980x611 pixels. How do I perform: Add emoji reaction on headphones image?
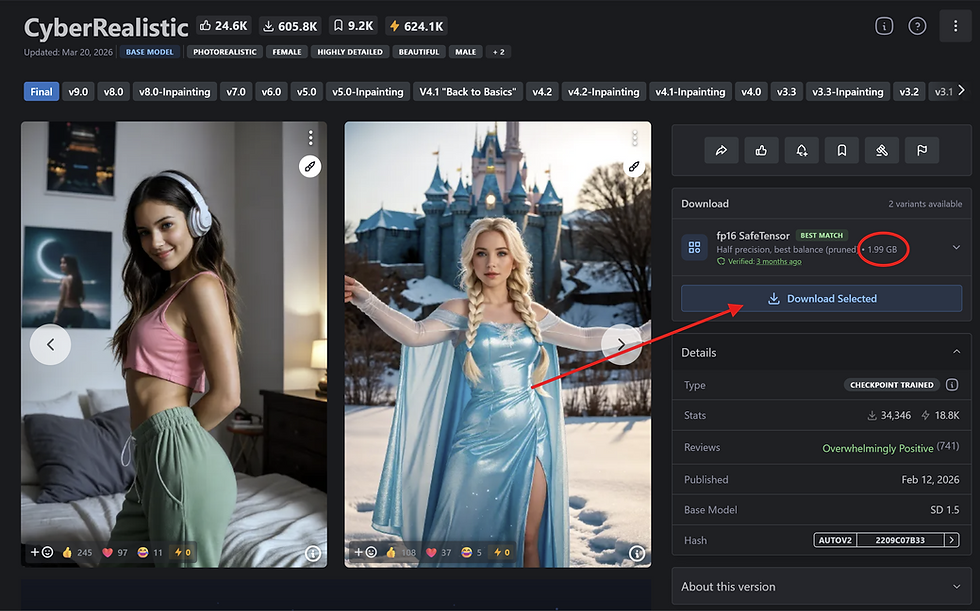coord(42,552)
